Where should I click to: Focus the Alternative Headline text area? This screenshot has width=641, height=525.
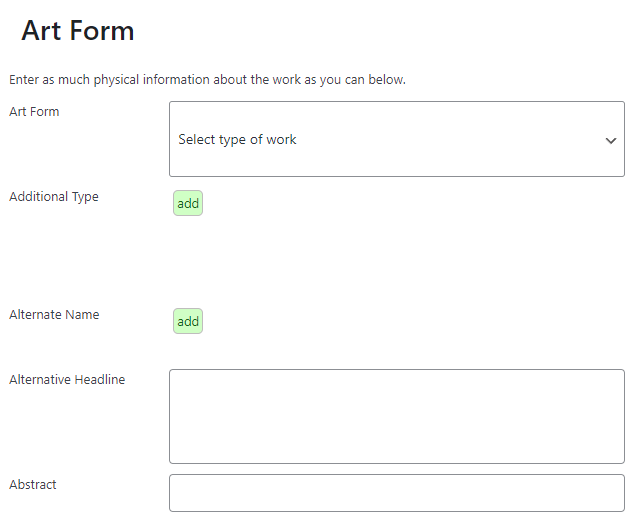click(396, 416)
